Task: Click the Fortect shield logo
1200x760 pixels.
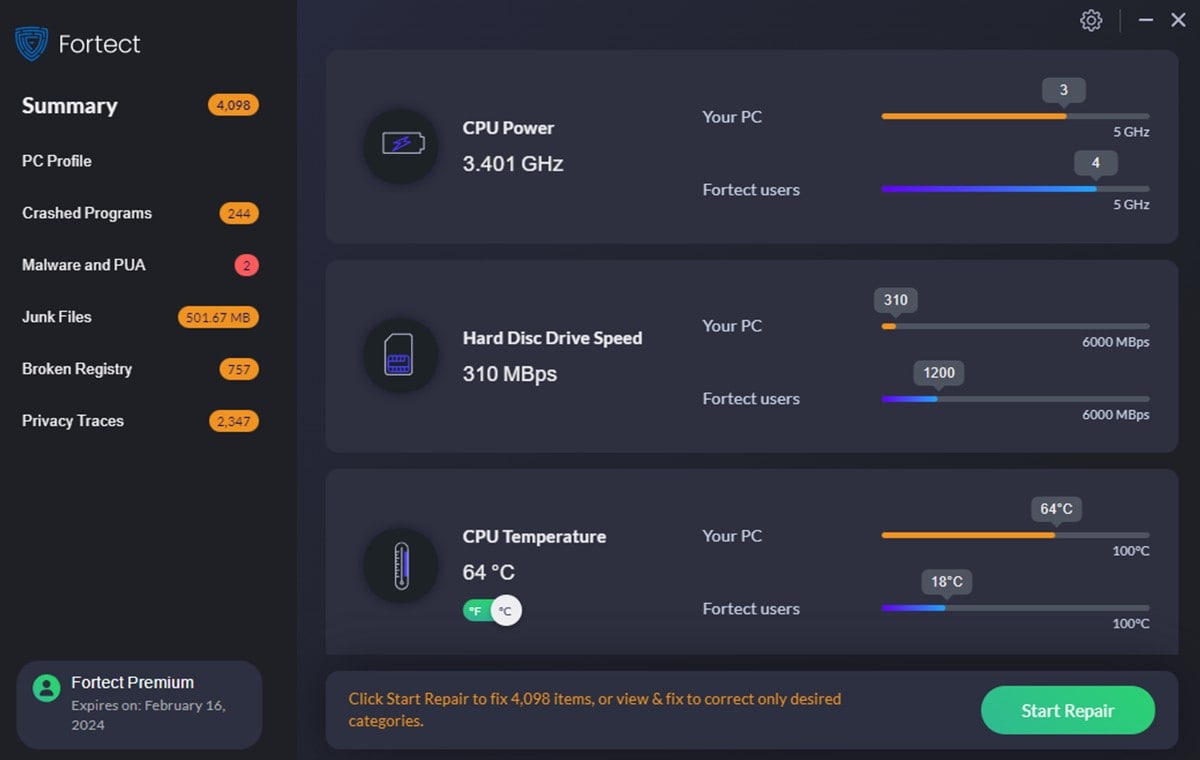Action: [x=33, y=44]
